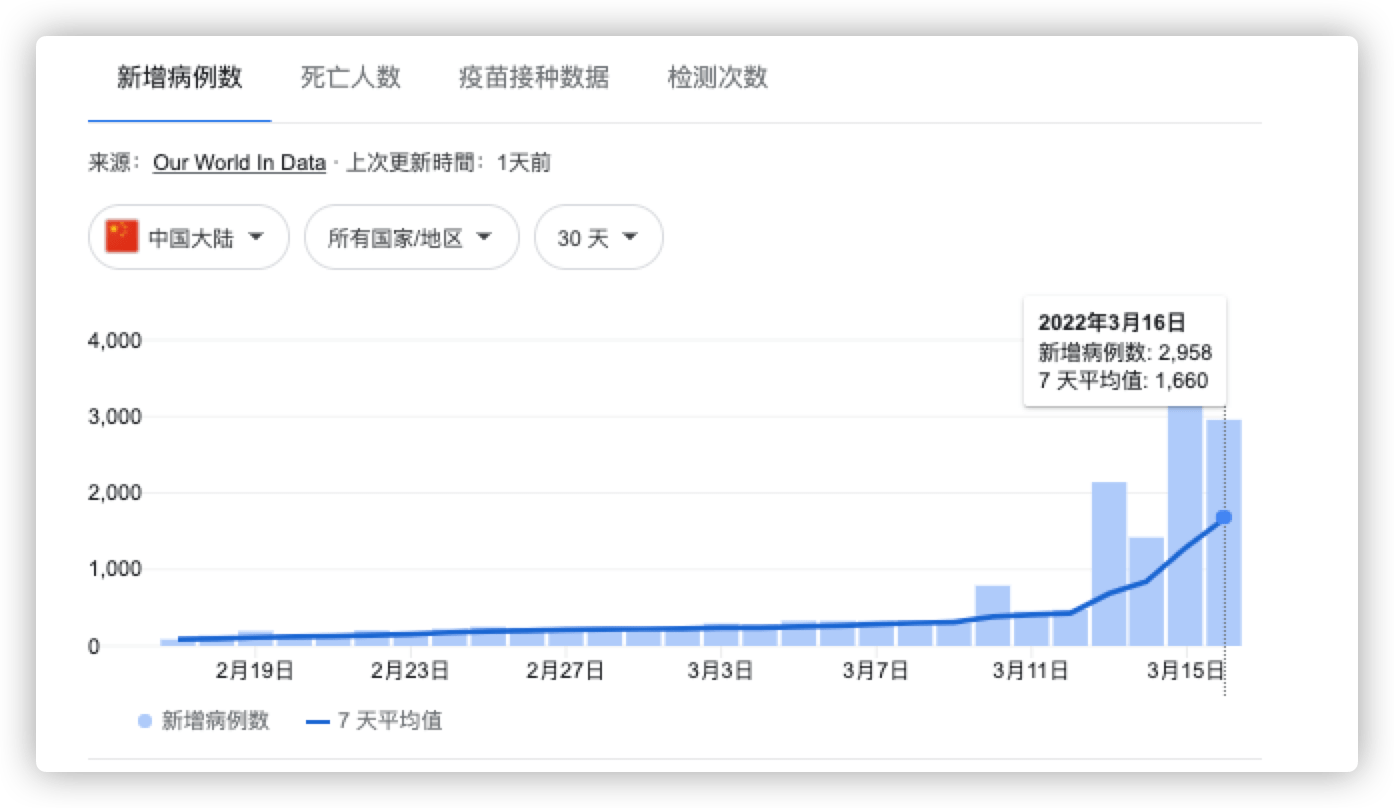This screenshot has height=808, width=1394.
Task: Select the 3月16日 bar in the chart
Action: pyautogui.click(x=1224, y=533)
